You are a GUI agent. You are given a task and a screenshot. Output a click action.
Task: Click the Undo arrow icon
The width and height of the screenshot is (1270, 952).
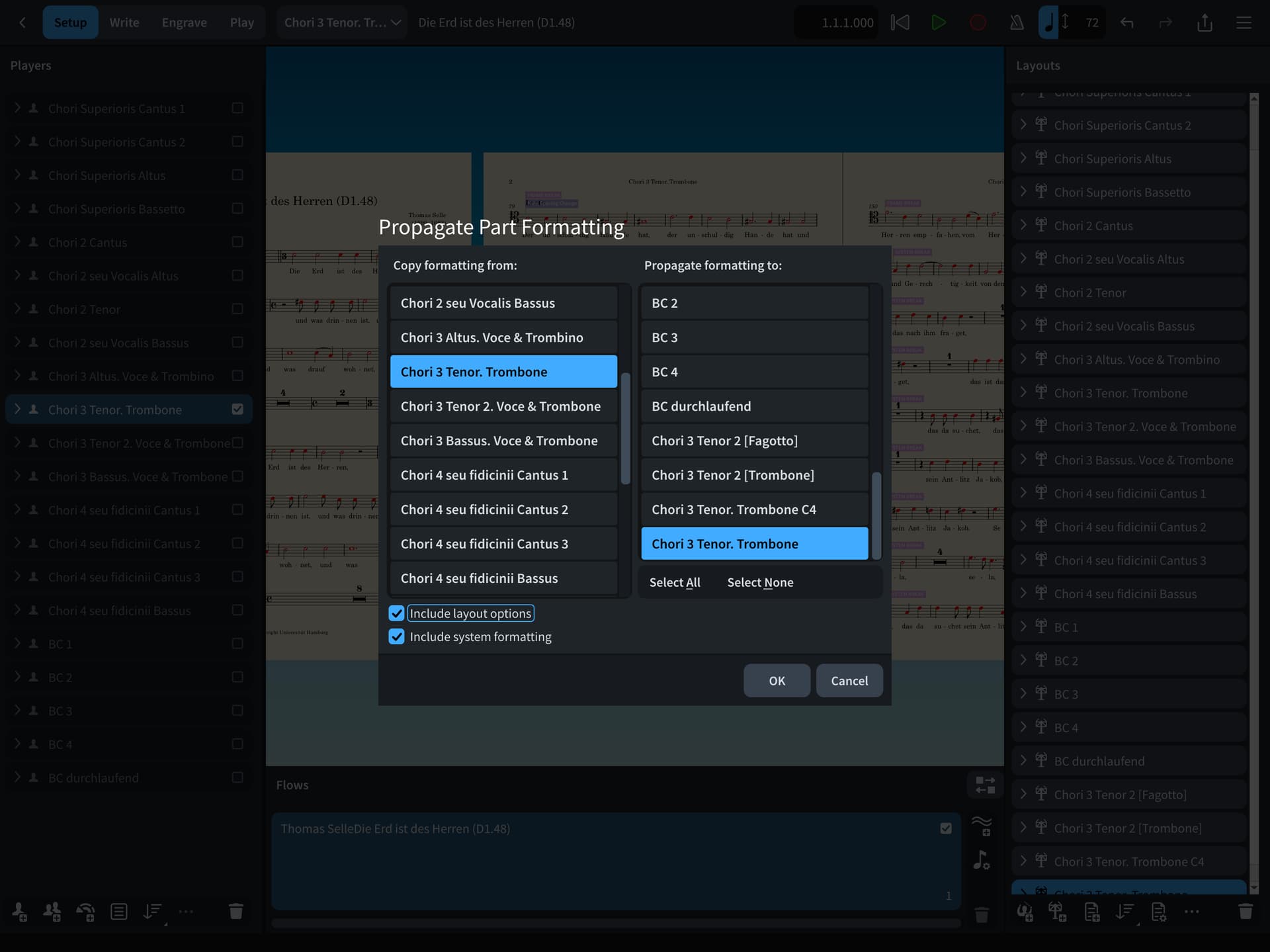pyautogui.click(x=1127, y=22)
